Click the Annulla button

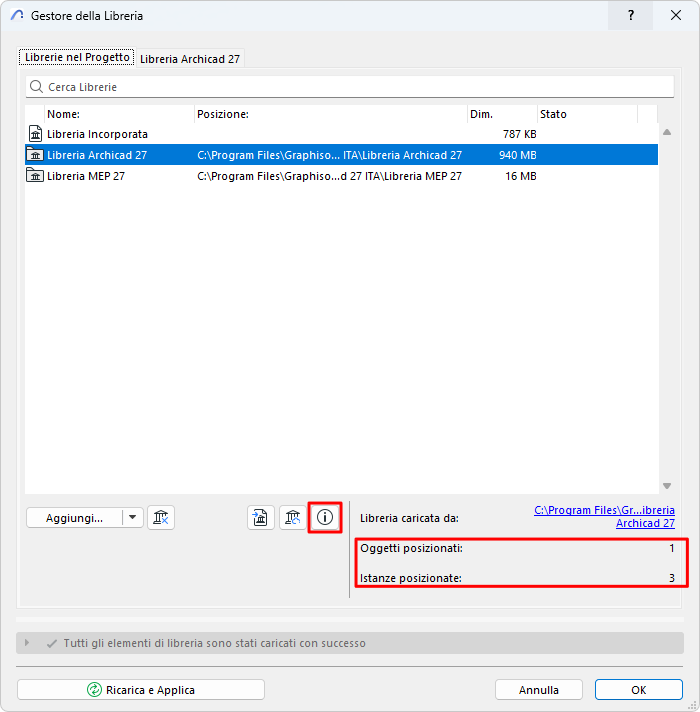[539, 690]
